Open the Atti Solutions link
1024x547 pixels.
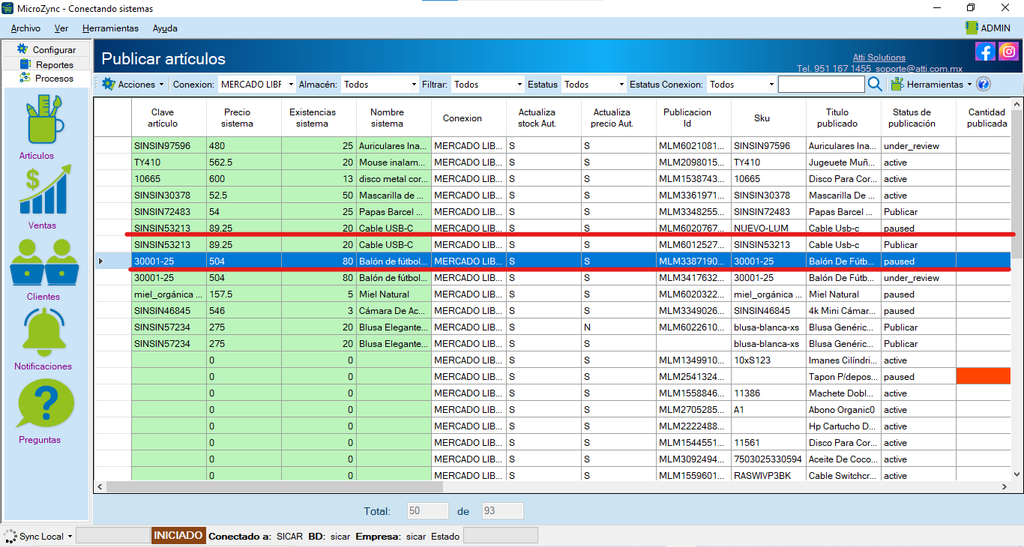[879, 57]
